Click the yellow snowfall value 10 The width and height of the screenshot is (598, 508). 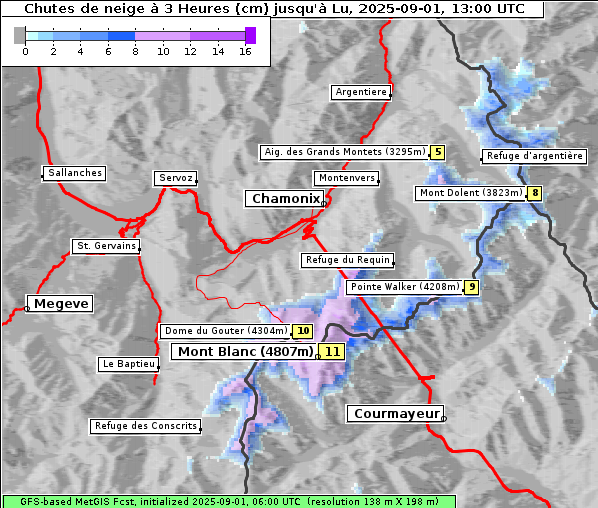click(x=303, y=331)
